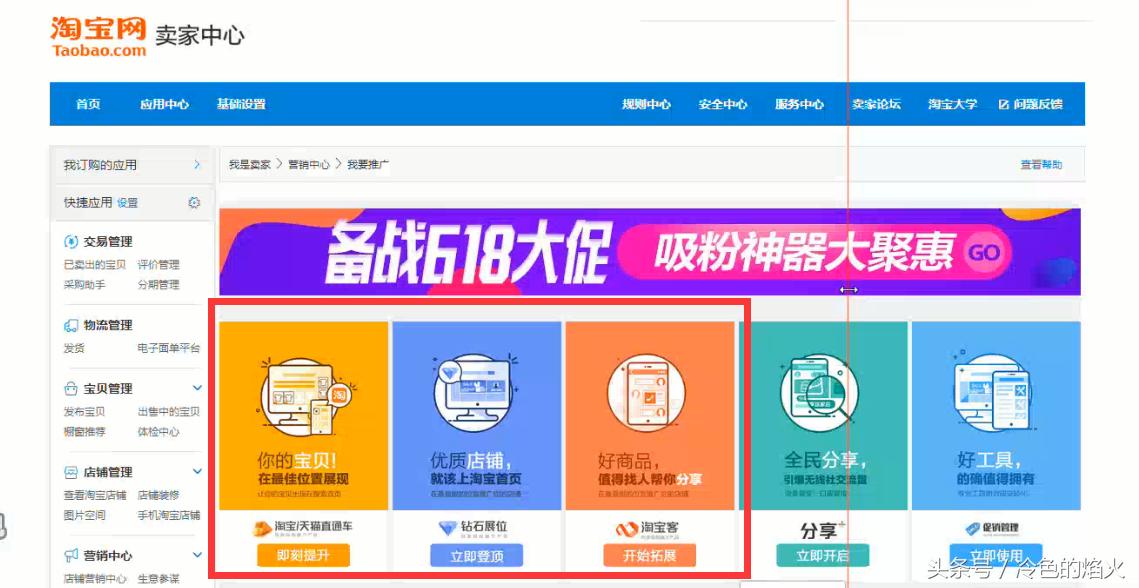Open the 采购助手 link
This screenshot has width=1139, height=588.
point(84,285)
